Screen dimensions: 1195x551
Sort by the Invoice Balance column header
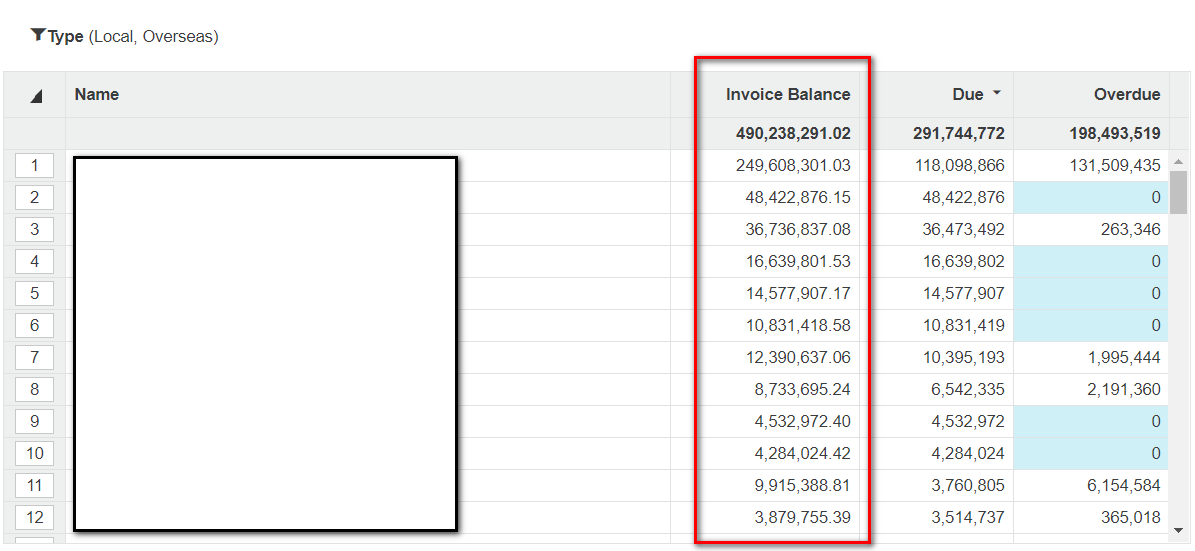[x=788, y=95]
